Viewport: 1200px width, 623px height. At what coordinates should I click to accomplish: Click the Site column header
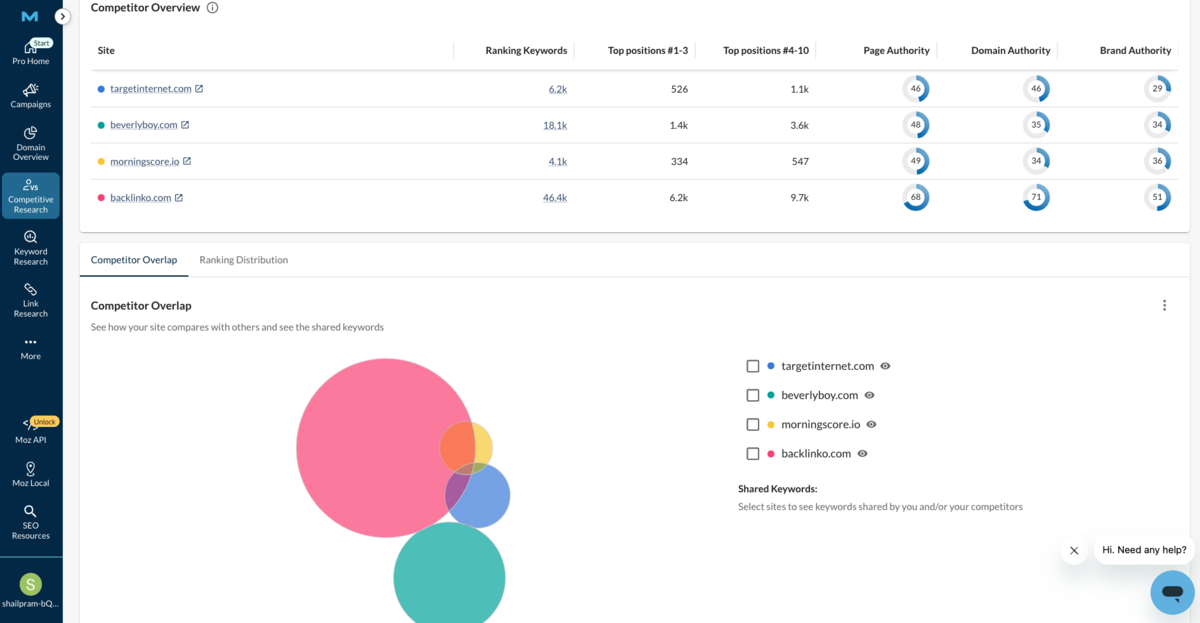point(106,50)
